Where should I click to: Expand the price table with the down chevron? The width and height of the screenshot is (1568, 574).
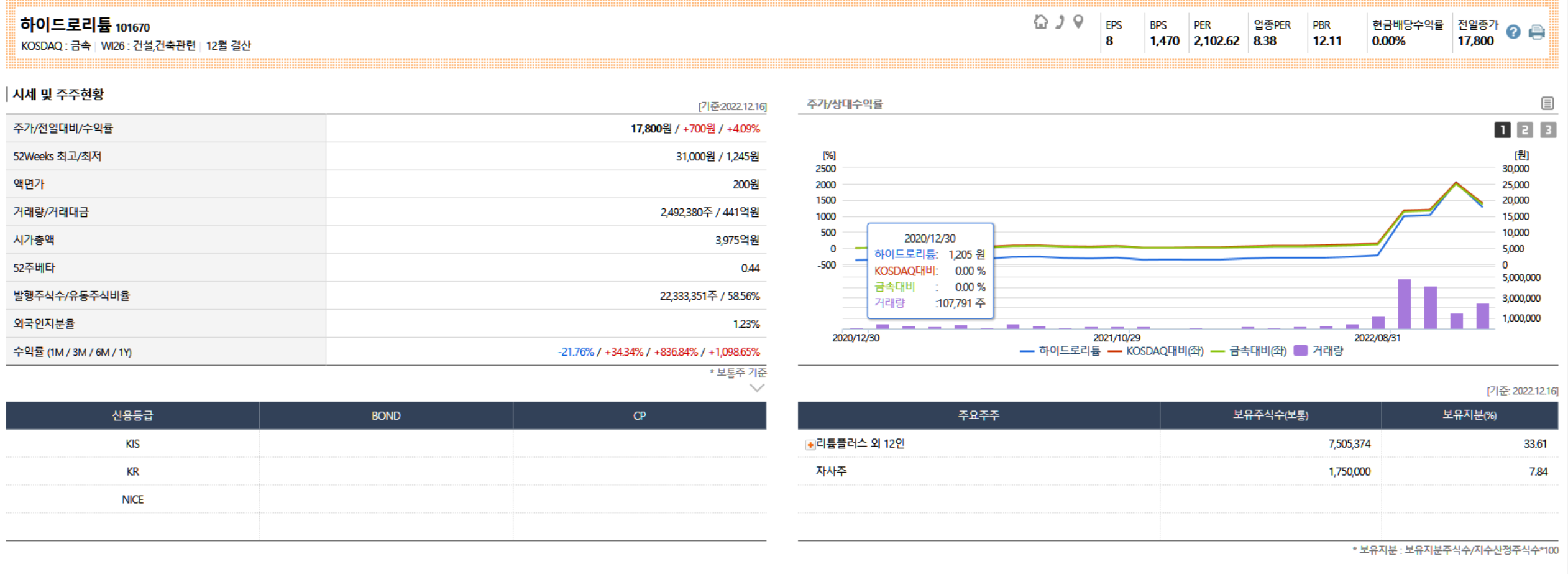[x=756, y=388]
